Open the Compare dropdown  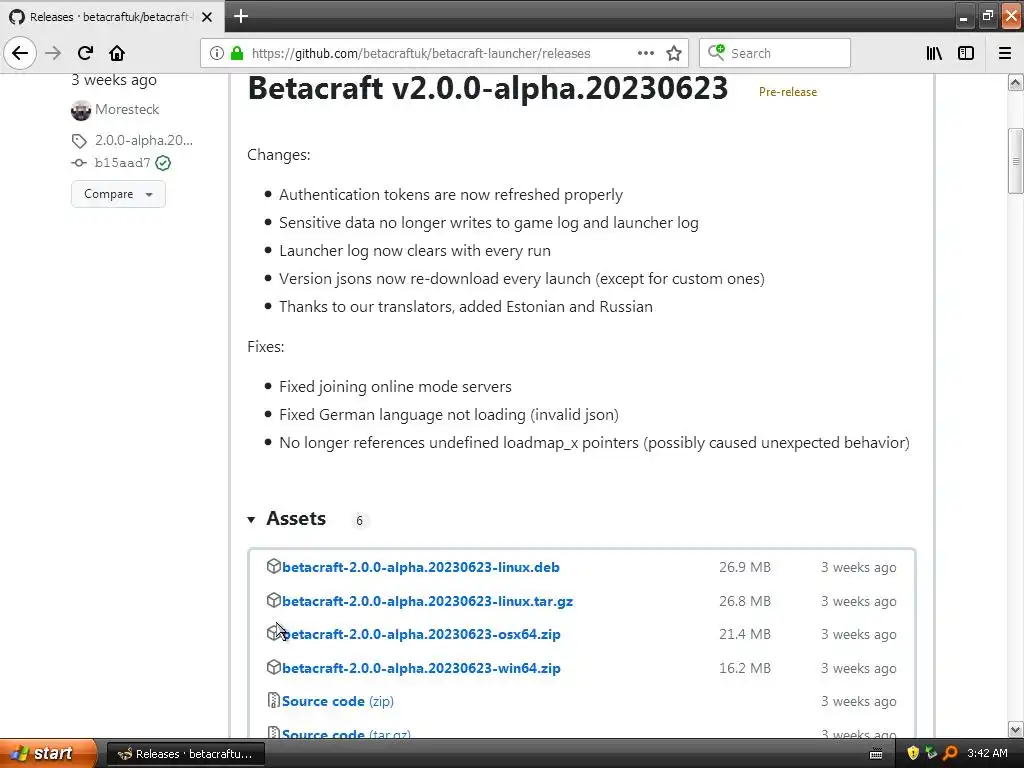pyautogui.click(x=118, y=194)
